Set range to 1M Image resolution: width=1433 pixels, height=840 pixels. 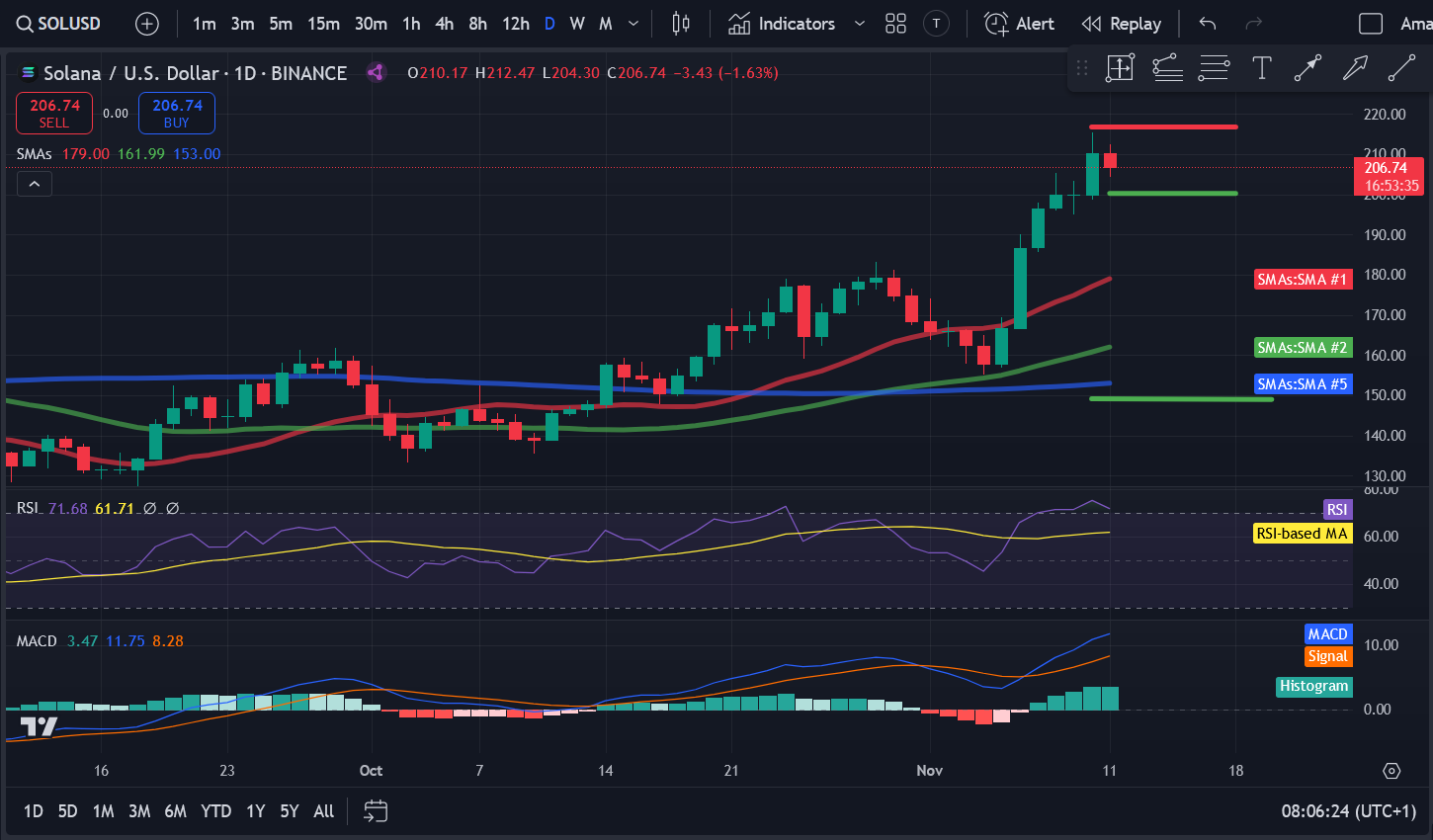pos(103,811)
